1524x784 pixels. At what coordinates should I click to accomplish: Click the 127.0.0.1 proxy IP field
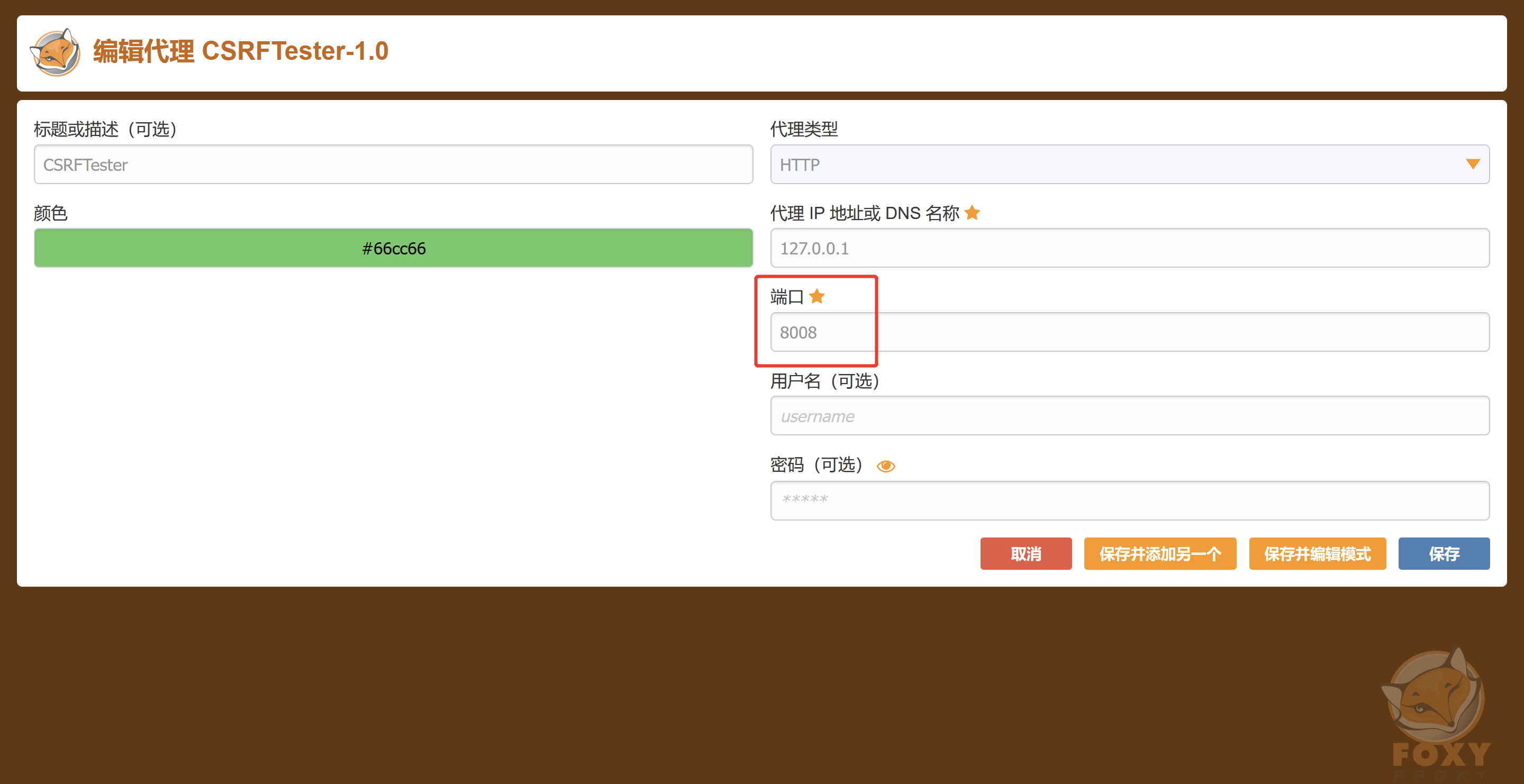[x=1129, y=248]
